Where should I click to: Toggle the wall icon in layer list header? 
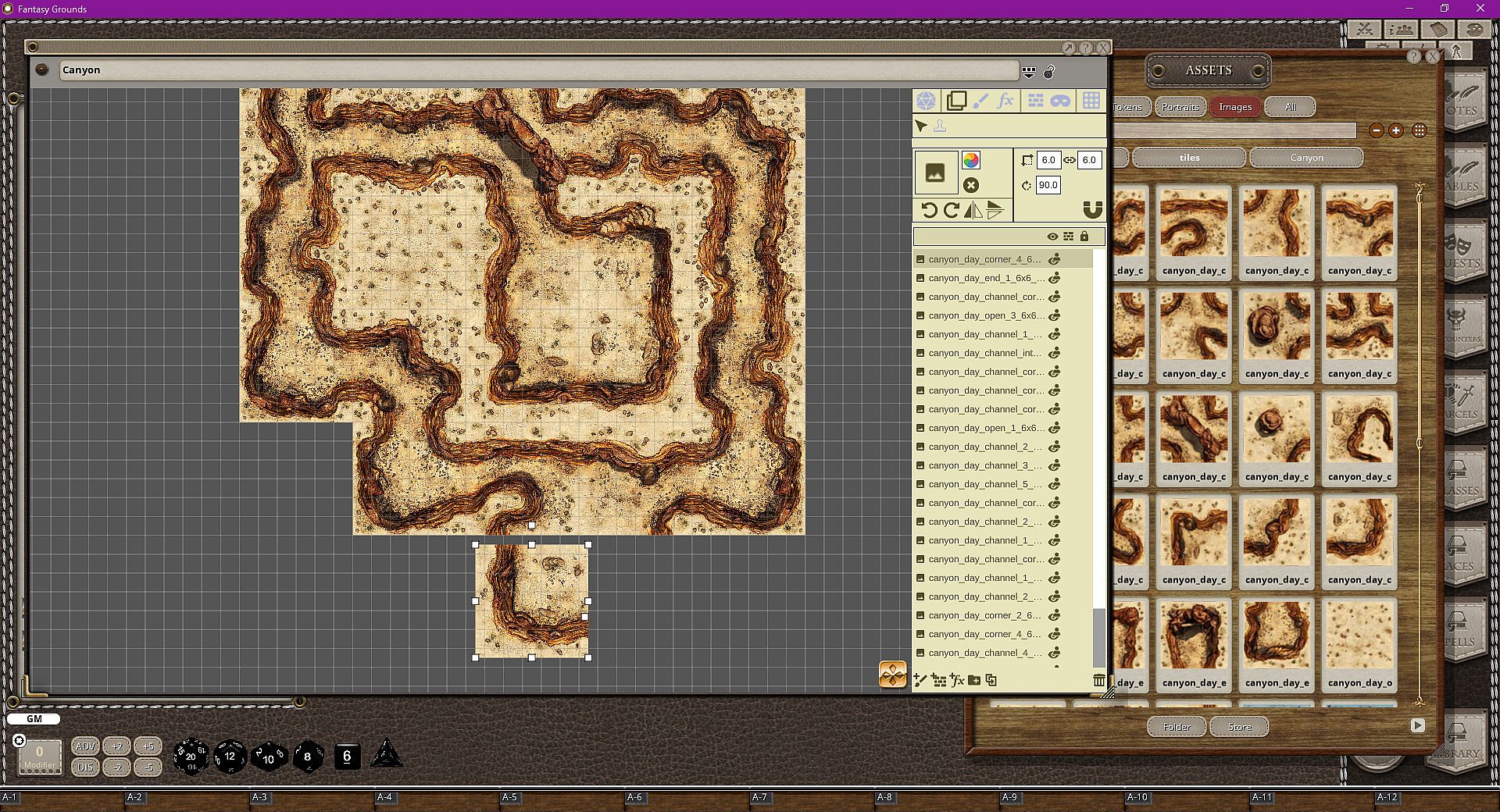click(x=1069, y=237)
